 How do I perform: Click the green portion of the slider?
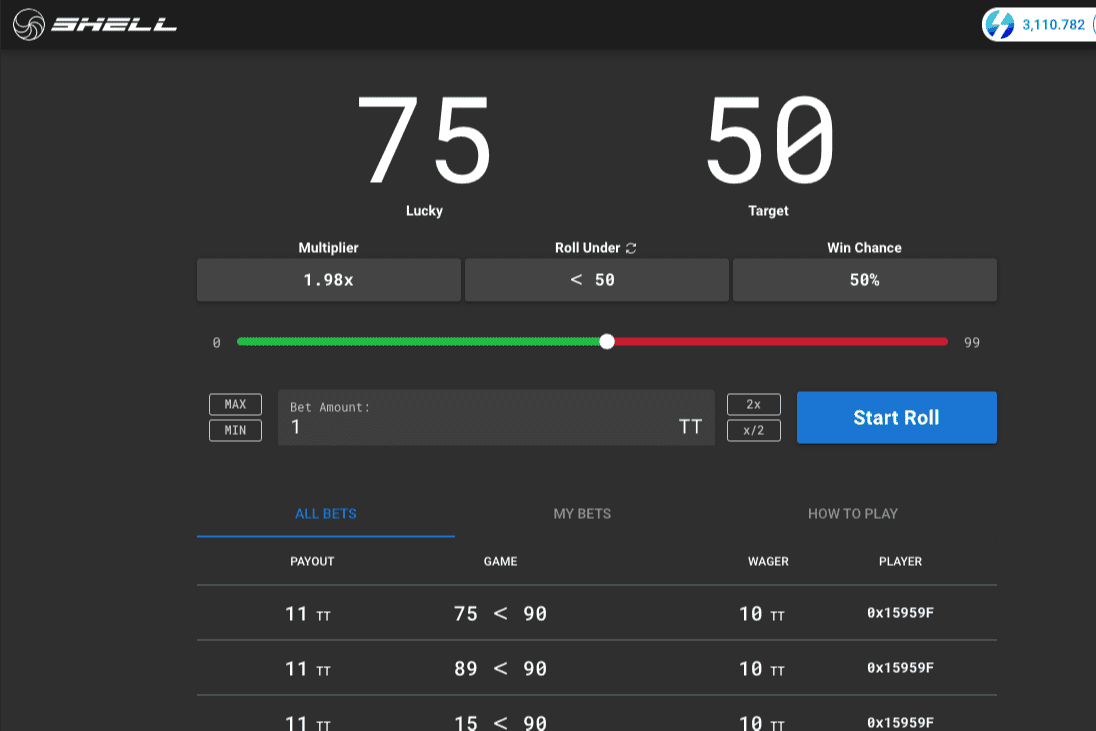(420, 342)
